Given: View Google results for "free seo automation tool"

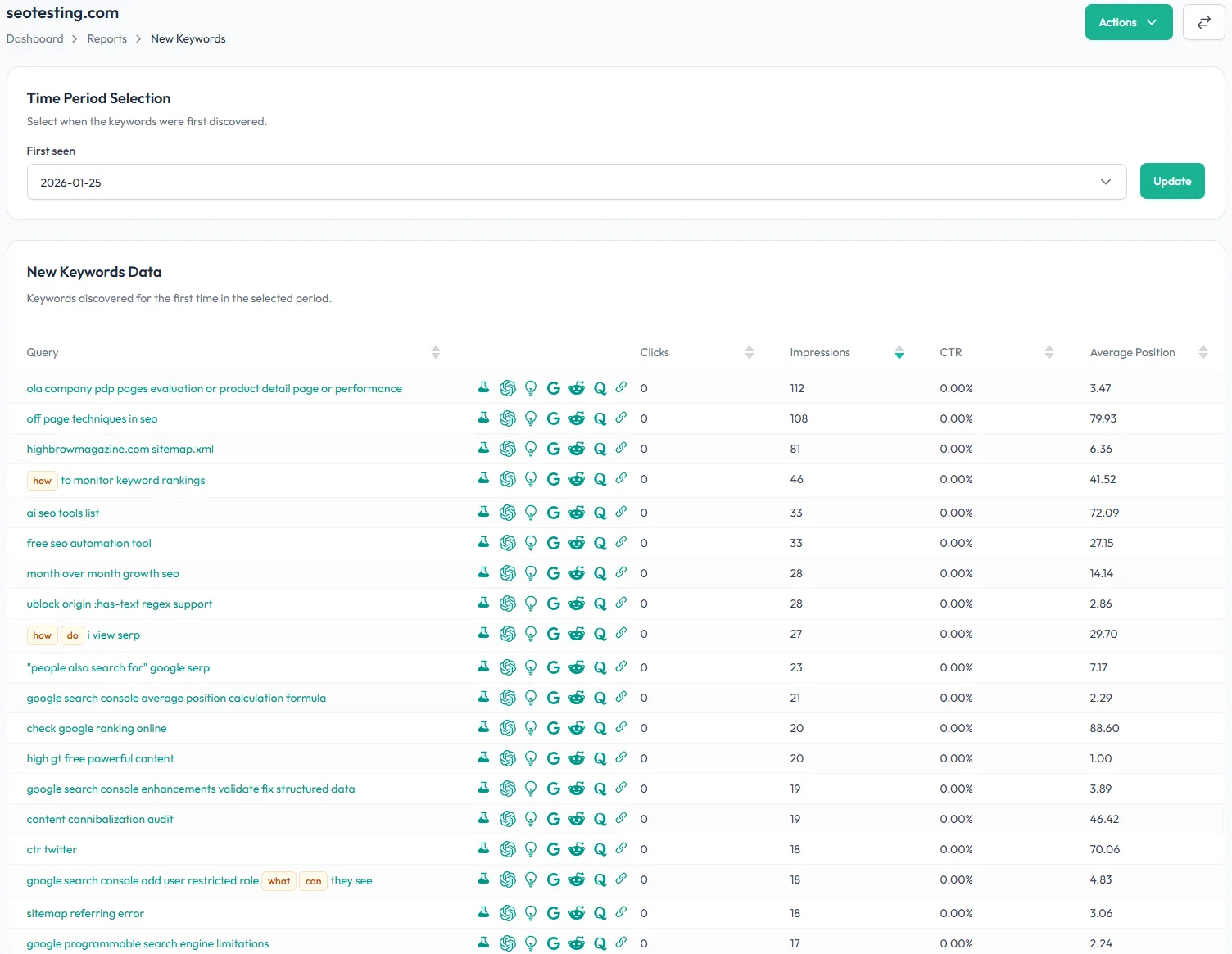Looking at the screenshot, I should [x=553, y=542].
